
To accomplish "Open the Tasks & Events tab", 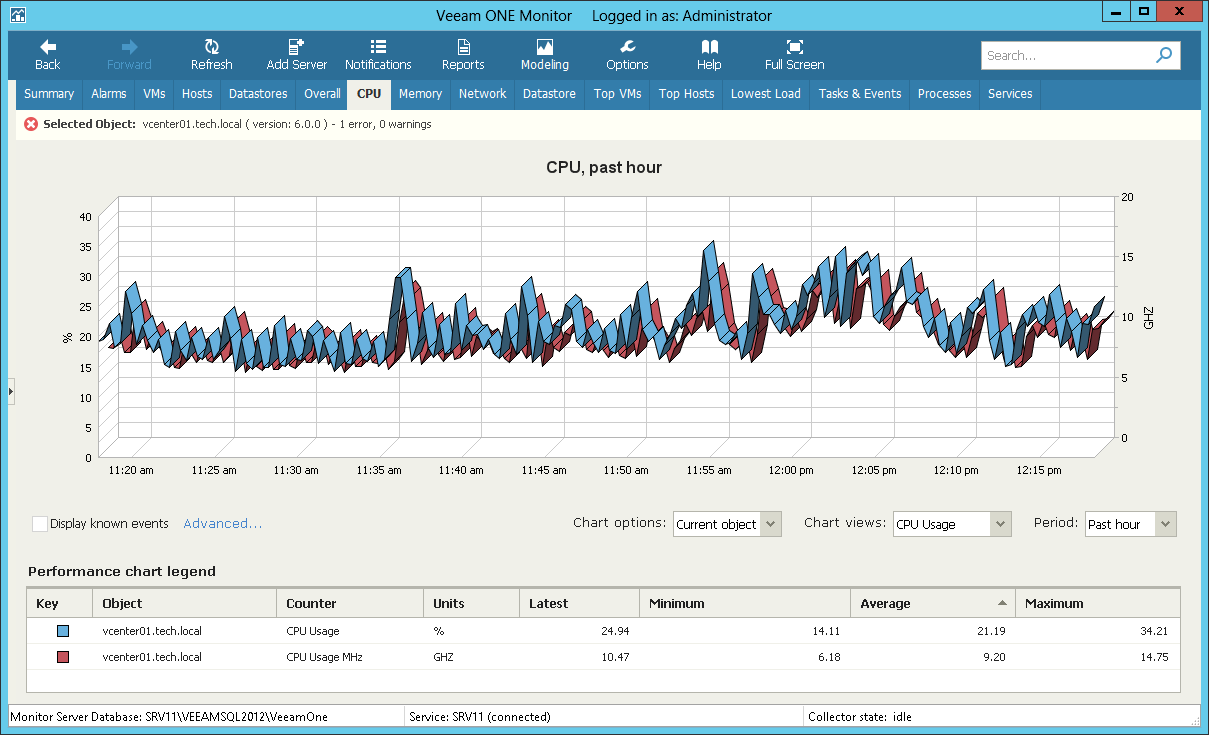I will click(860, 94).
